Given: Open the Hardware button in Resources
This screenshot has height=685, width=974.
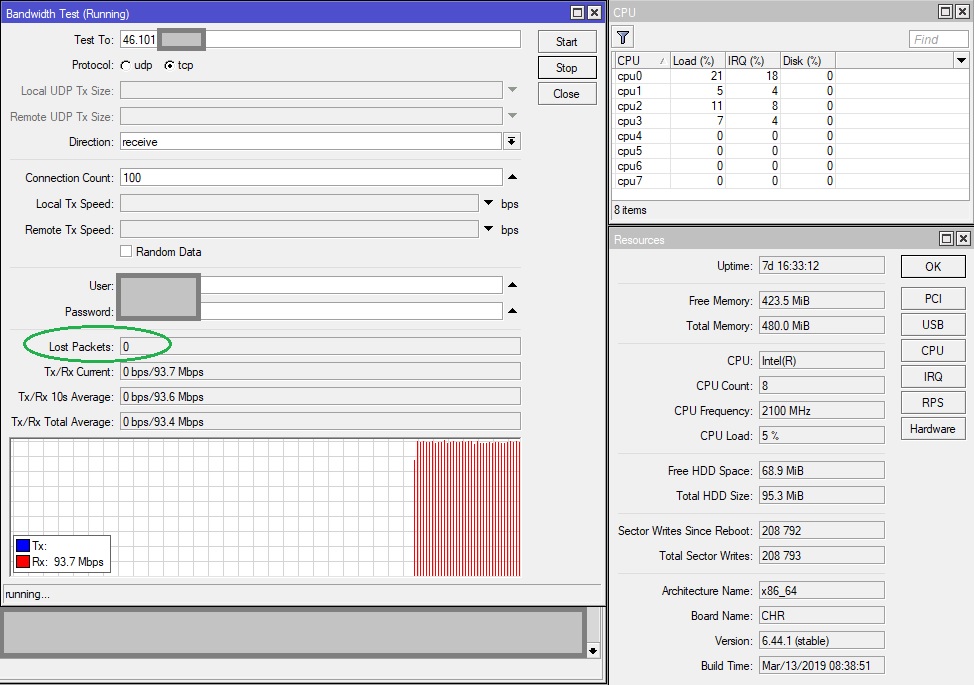Looking at the screenshot, I should [x=933, y=429].
